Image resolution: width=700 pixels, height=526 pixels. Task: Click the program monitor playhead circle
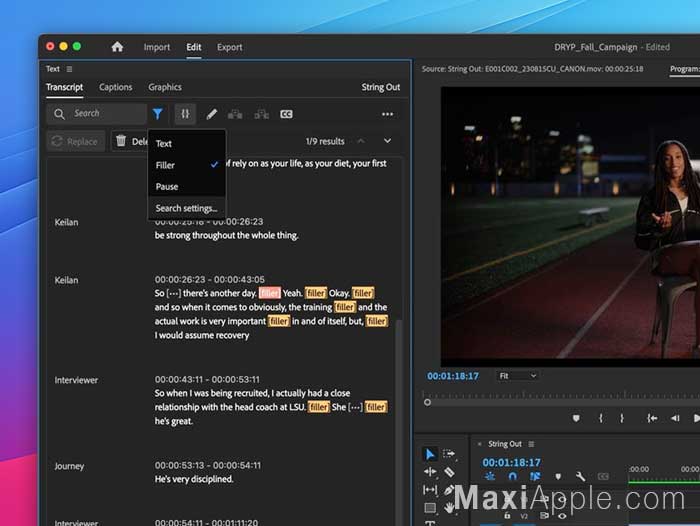tap(427, 402)
